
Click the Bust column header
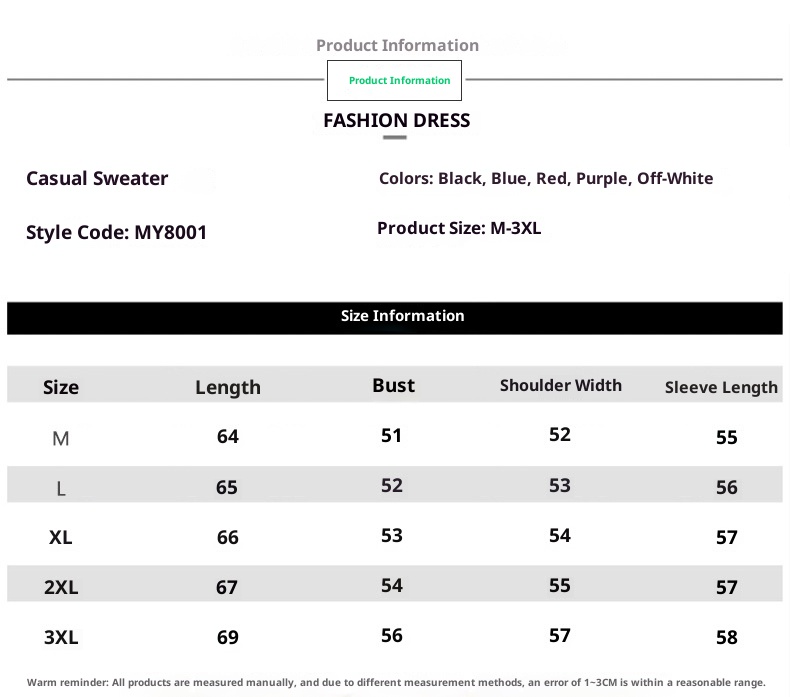tap(393, 385)
